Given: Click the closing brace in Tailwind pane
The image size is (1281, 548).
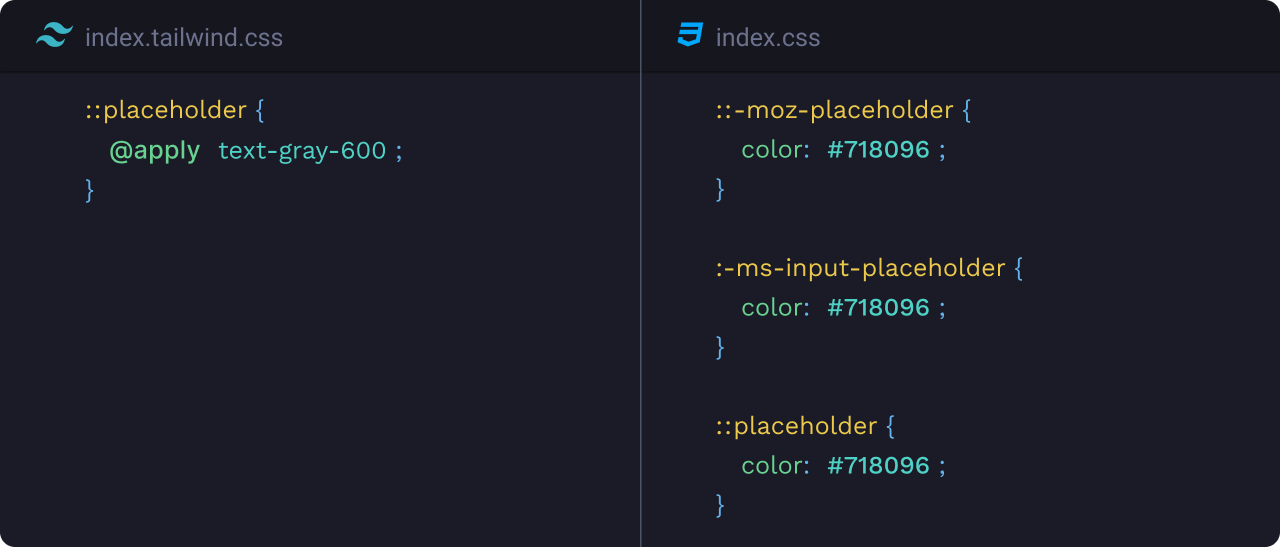Looking at the screenshot, I should click(89, 189).
